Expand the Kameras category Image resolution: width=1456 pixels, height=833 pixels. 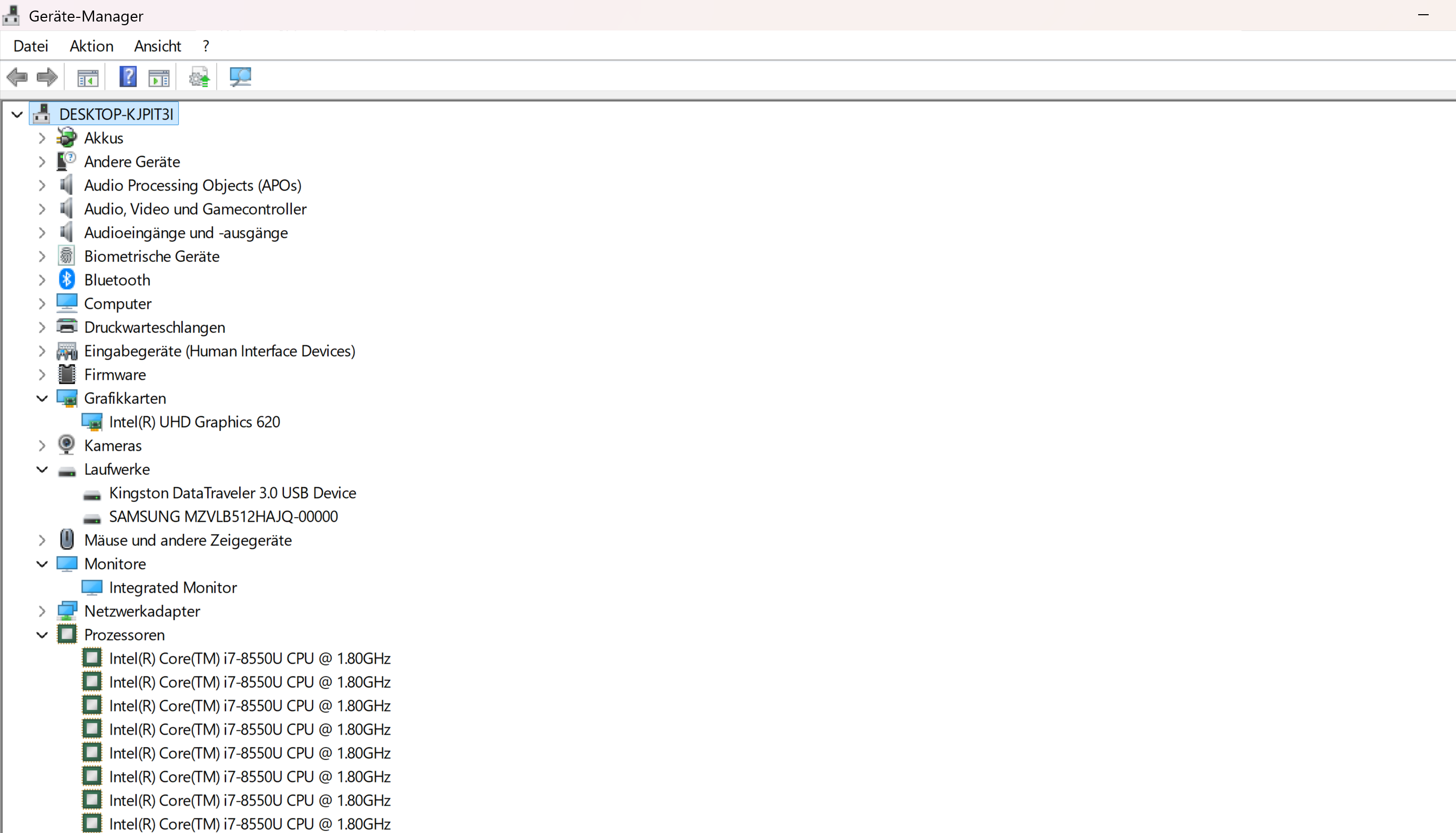tap(42, 446)
